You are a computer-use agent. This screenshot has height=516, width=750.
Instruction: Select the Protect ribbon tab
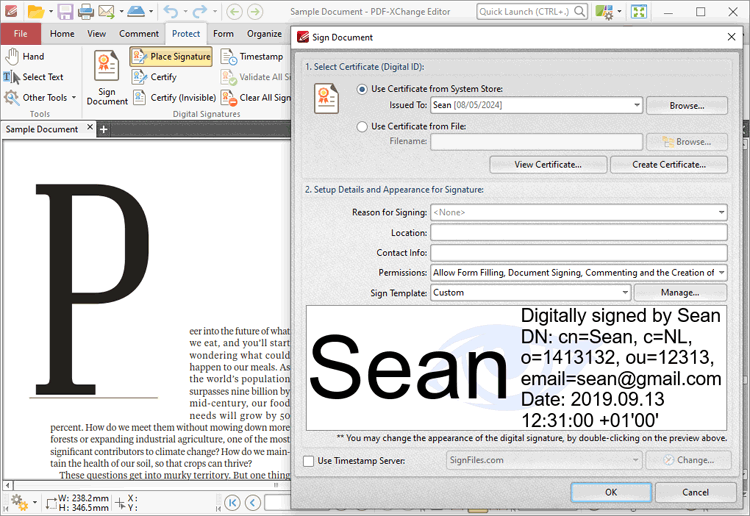pos(186,33)
